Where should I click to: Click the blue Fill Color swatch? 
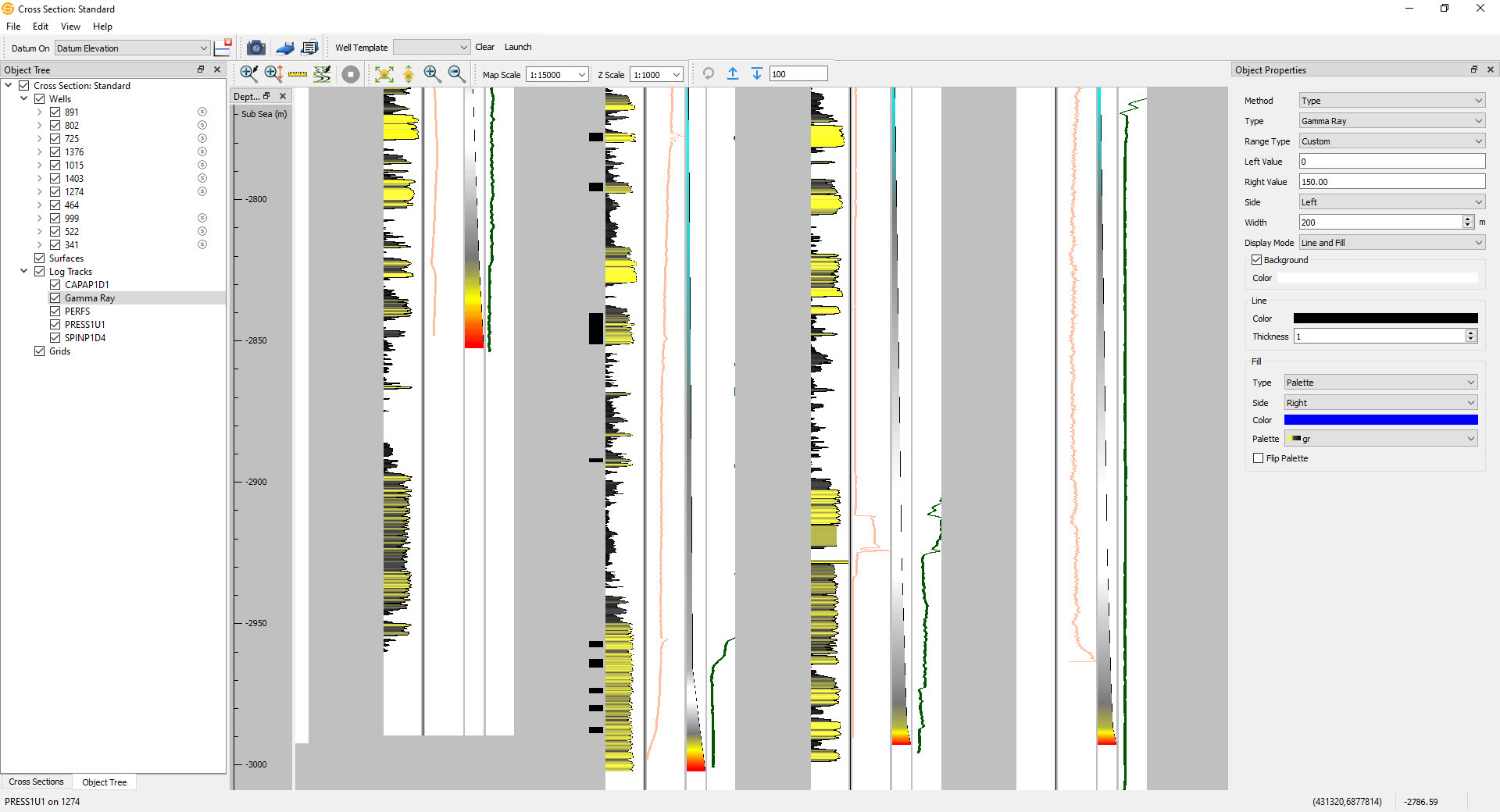(x=1380, y=420)
